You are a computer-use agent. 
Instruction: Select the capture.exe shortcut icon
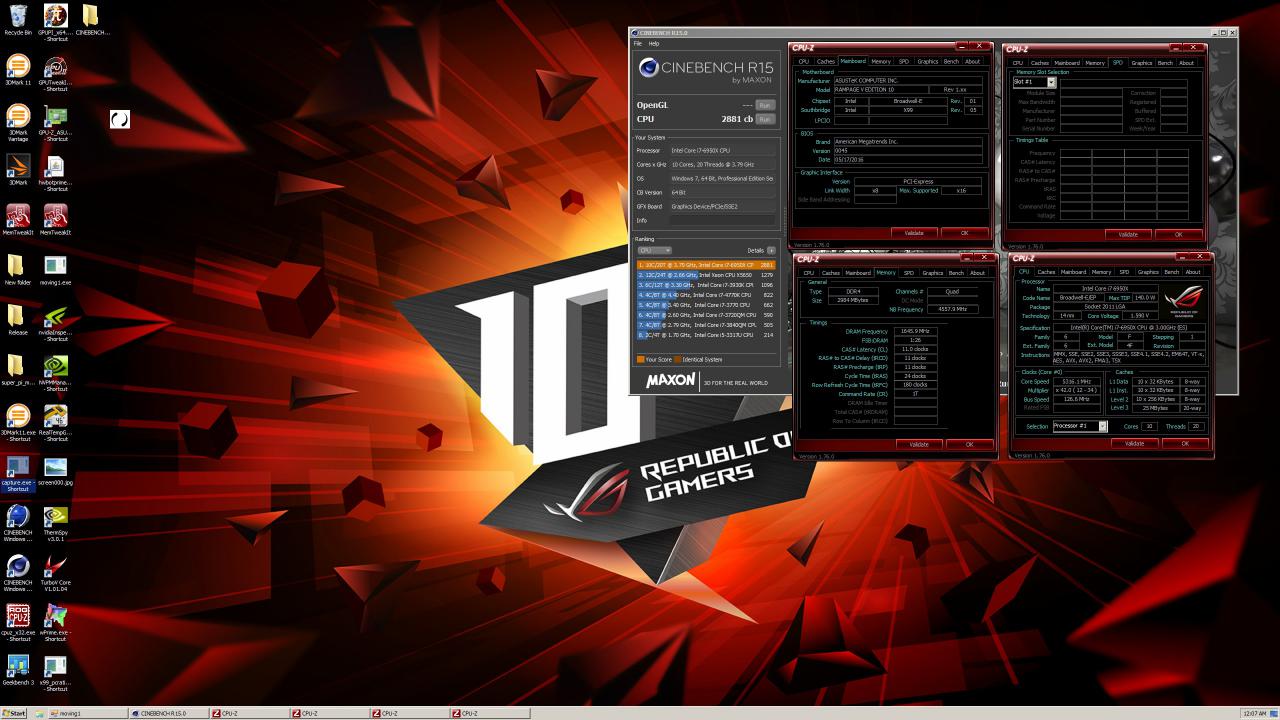(17, 472)
